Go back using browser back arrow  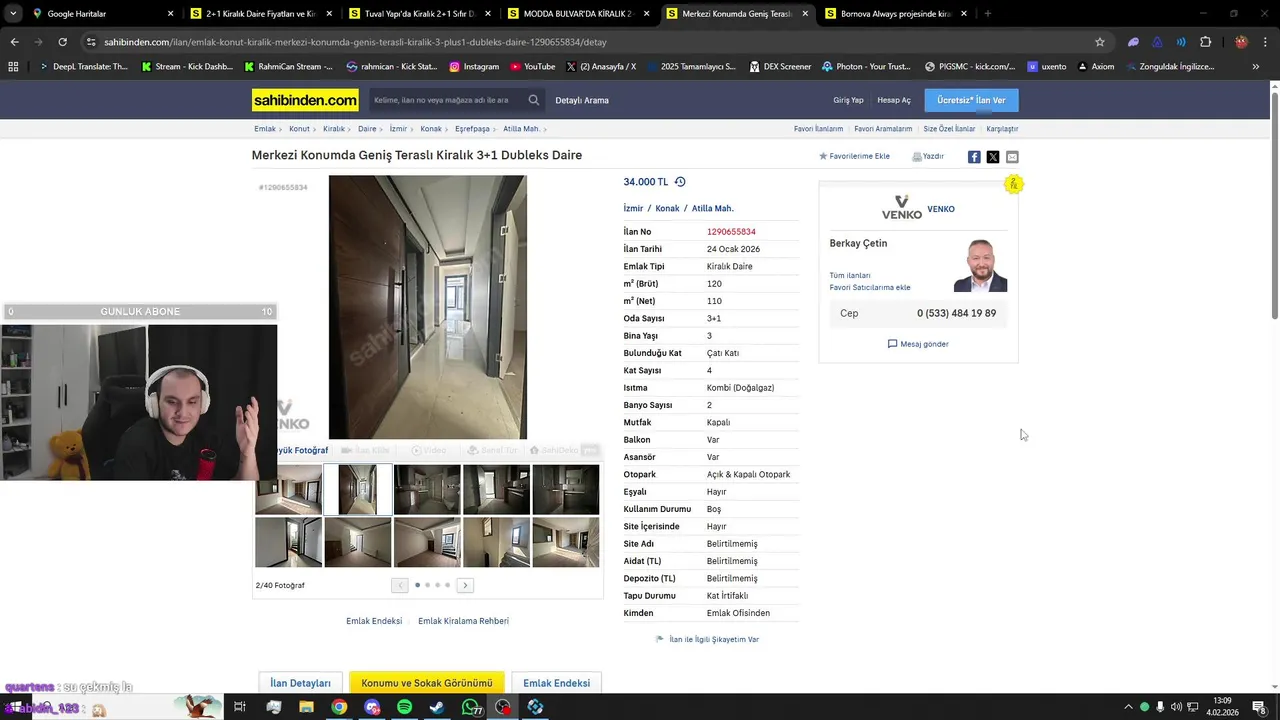(14, 42)
